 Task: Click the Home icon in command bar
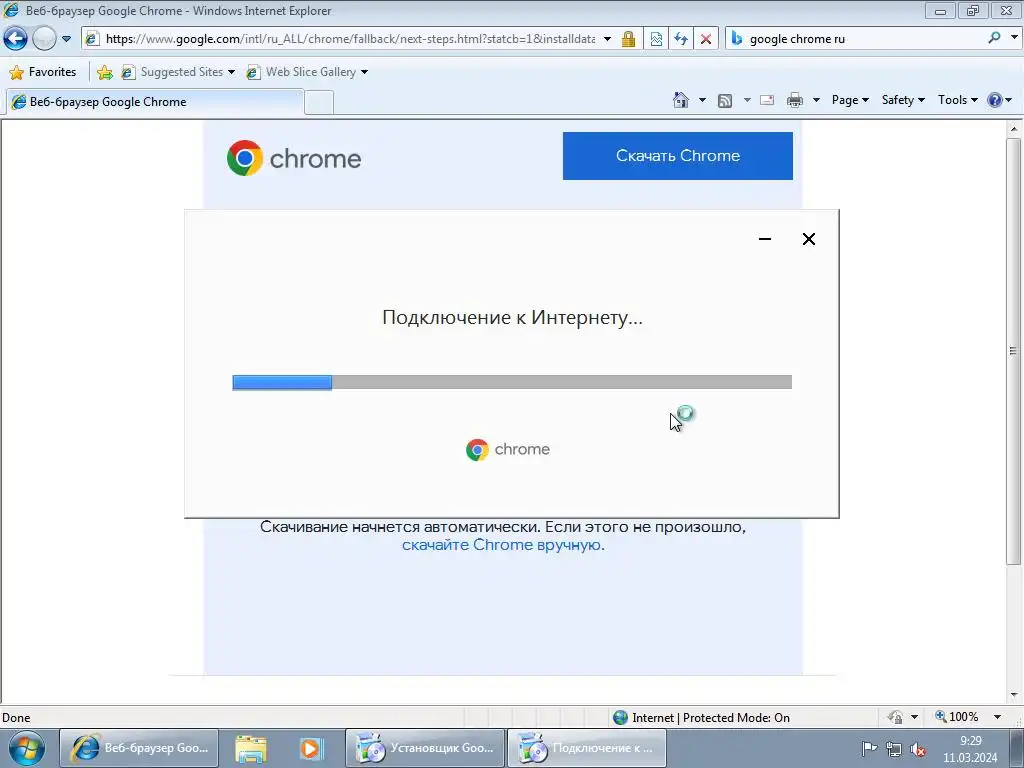tap(680, 100)
